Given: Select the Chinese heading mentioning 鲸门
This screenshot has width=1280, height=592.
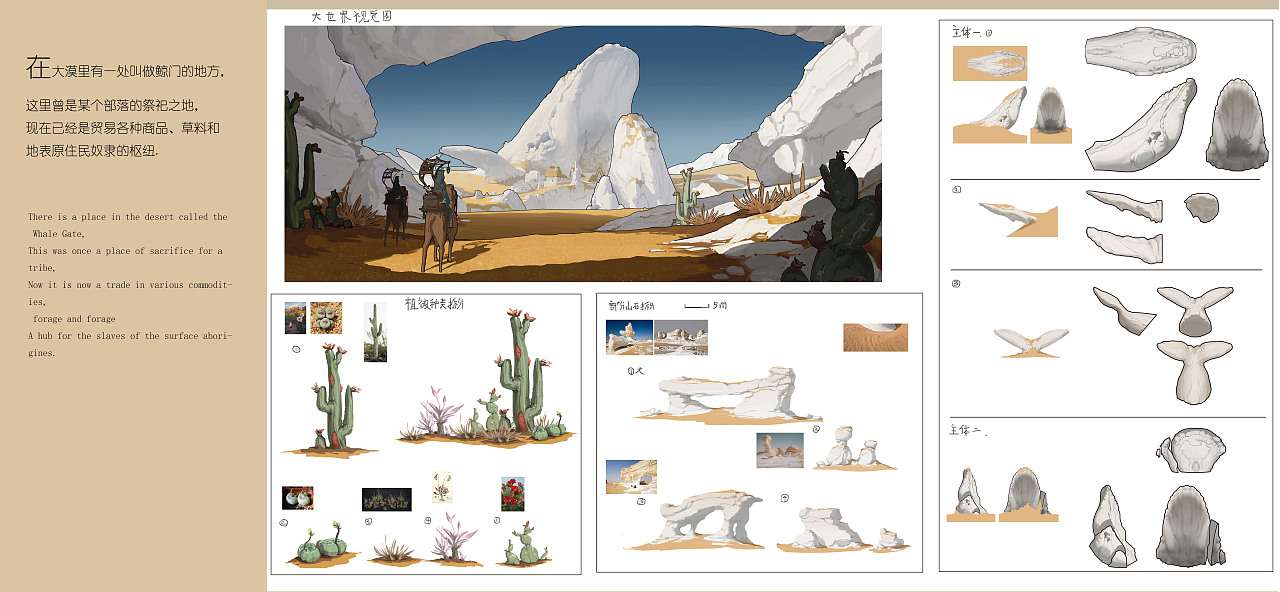Looking at the screenshot, I should click(125, 69).
